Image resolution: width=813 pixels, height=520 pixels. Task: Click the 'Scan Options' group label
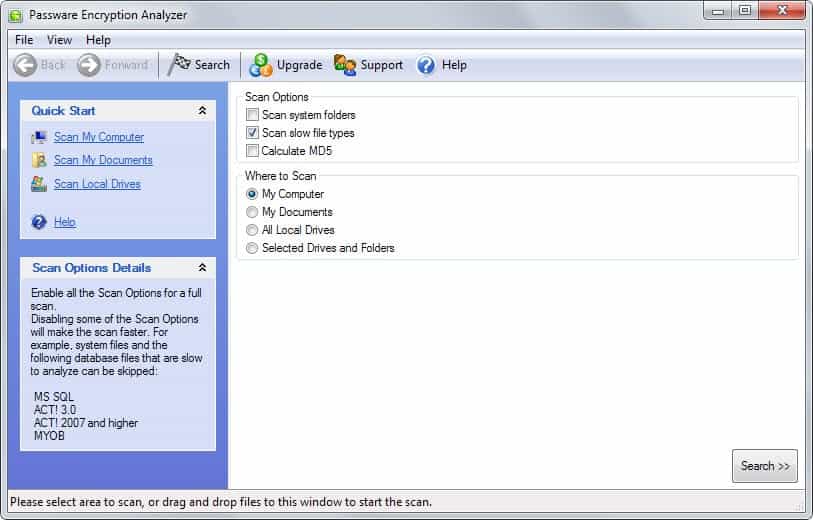[x=277, y=97]
